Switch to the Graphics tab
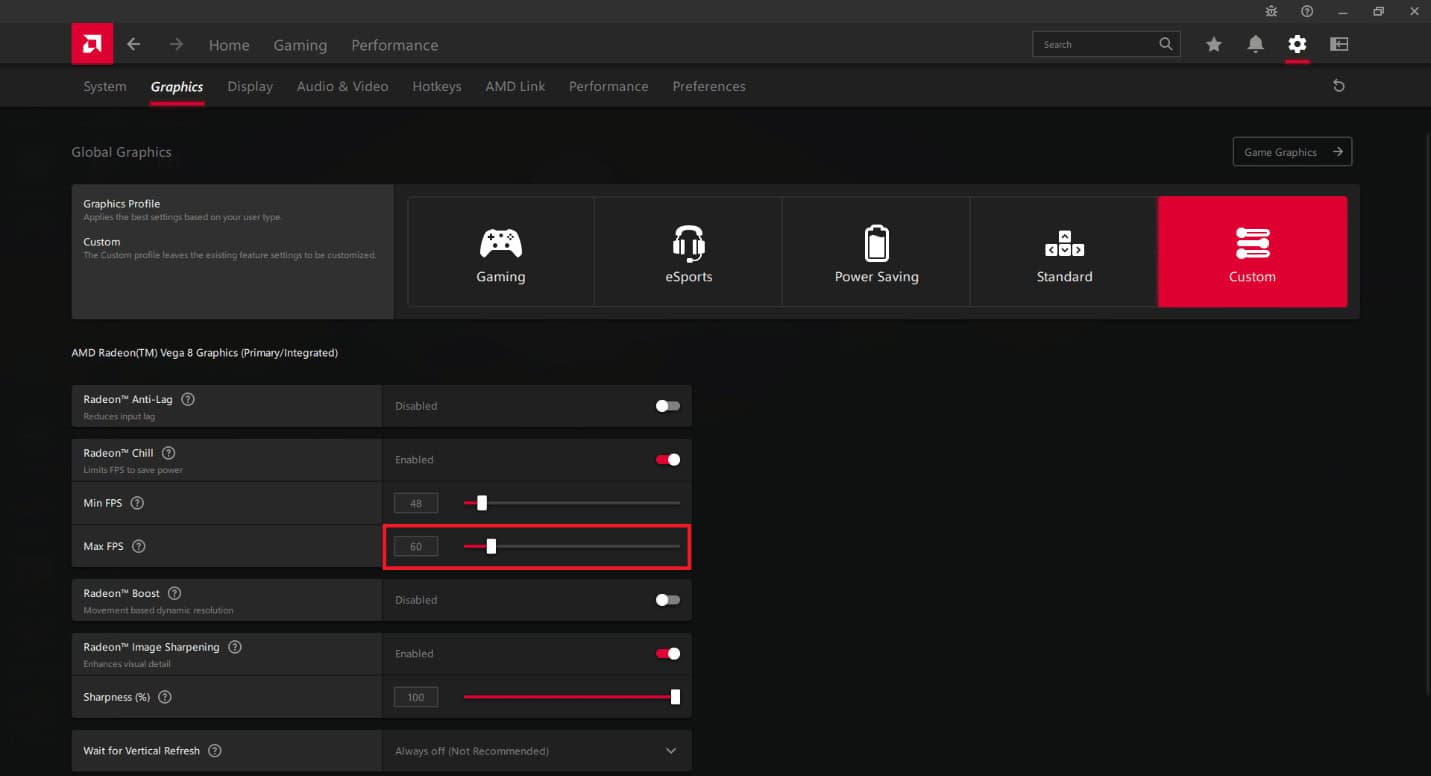 pos(177,87)
